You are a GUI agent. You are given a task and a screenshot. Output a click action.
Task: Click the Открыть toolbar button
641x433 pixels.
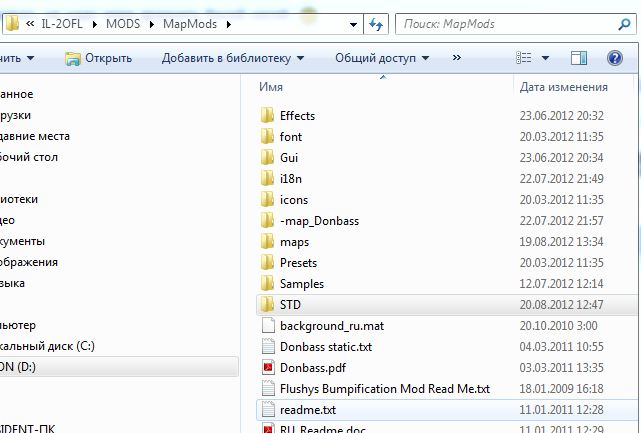coord(99,58)
